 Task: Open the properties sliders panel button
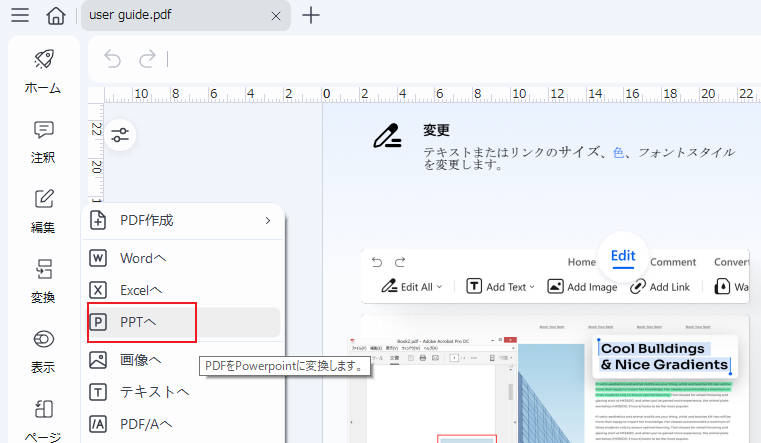click(120, 135)
